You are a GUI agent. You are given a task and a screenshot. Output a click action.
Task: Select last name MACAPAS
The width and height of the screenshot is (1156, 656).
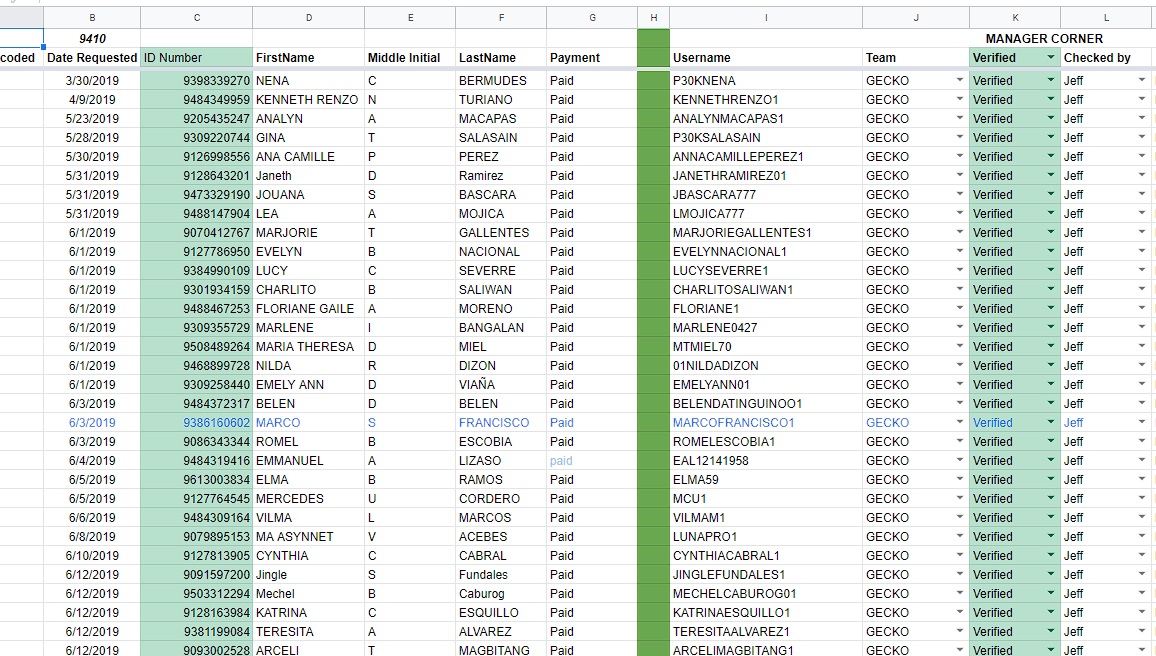[x=501, y=118]
